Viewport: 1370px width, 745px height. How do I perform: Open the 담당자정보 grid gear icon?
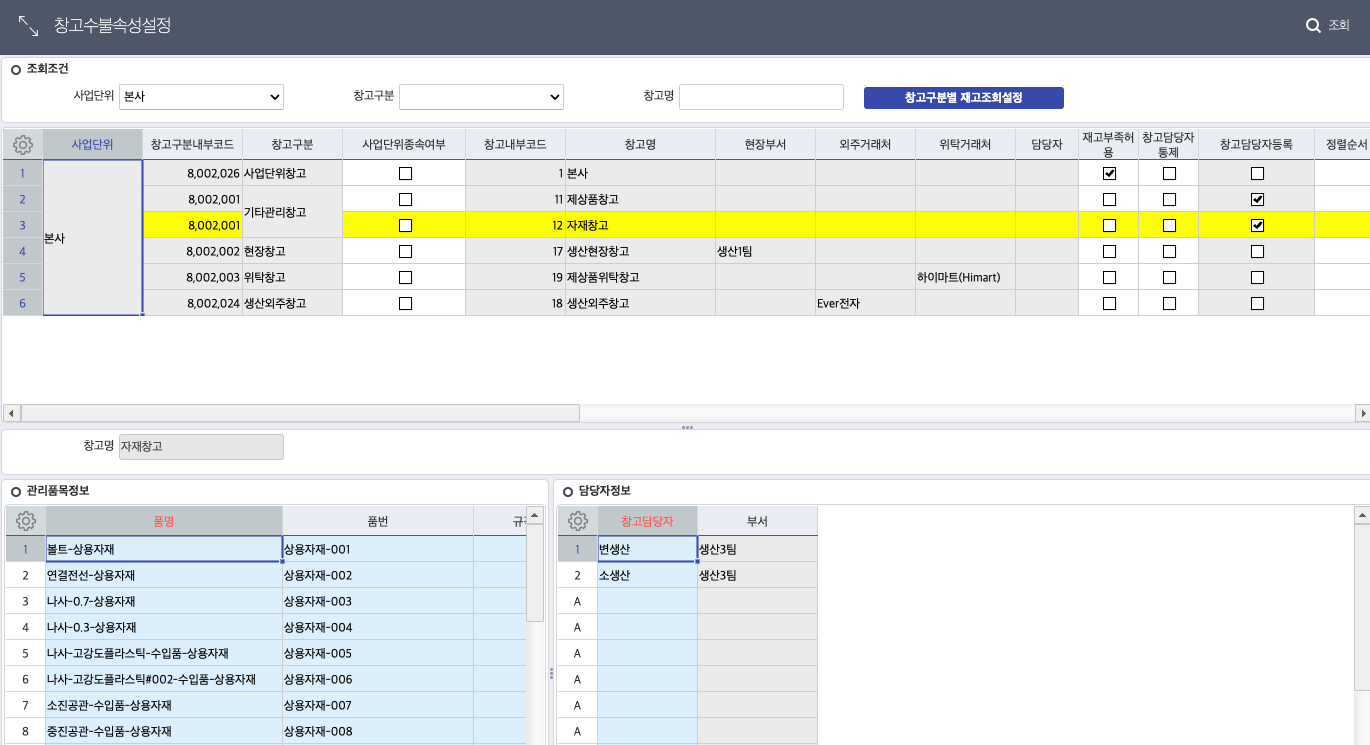tap(577, 521)
